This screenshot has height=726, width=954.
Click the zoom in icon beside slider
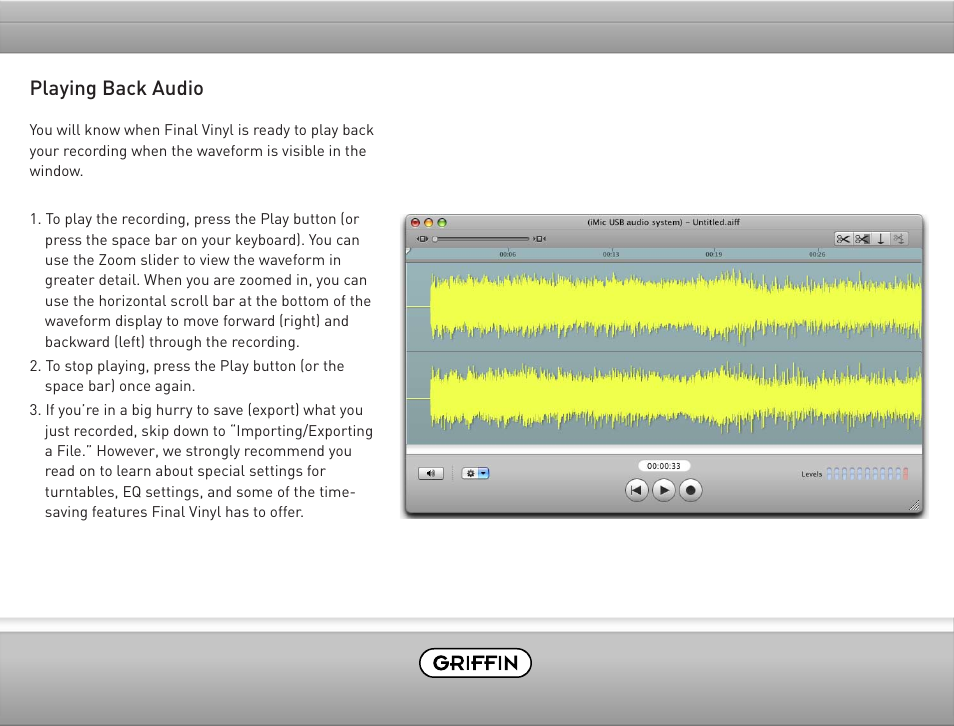pos(540,239)
